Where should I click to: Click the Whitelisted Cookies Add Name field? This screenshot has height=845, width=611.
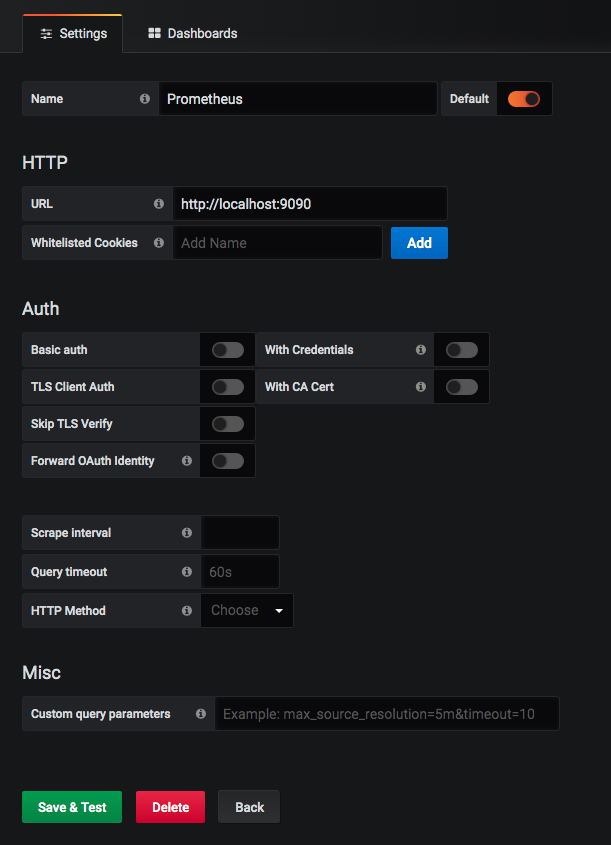pos(277,243)
